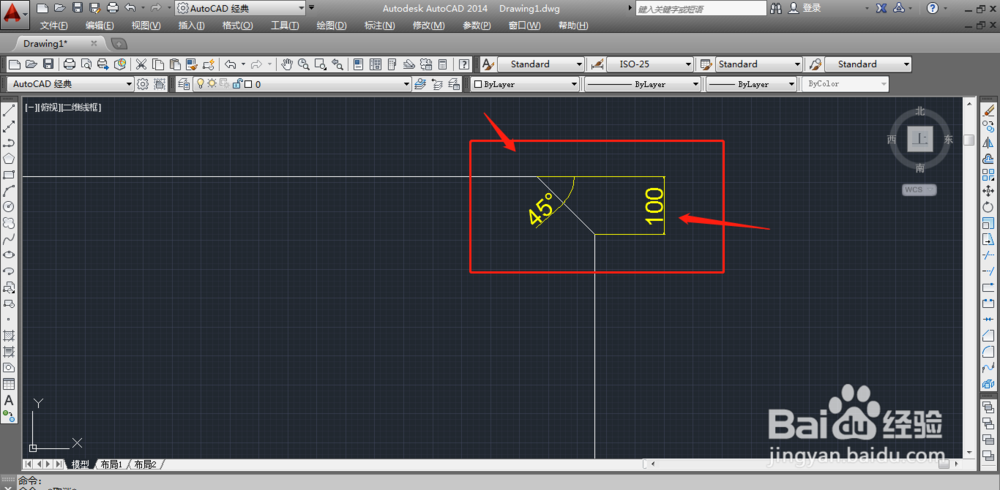1000x490 pixels.
Task: Click the Zoom Previous icon
Action: pyautogui.click(x=337, y=64)
